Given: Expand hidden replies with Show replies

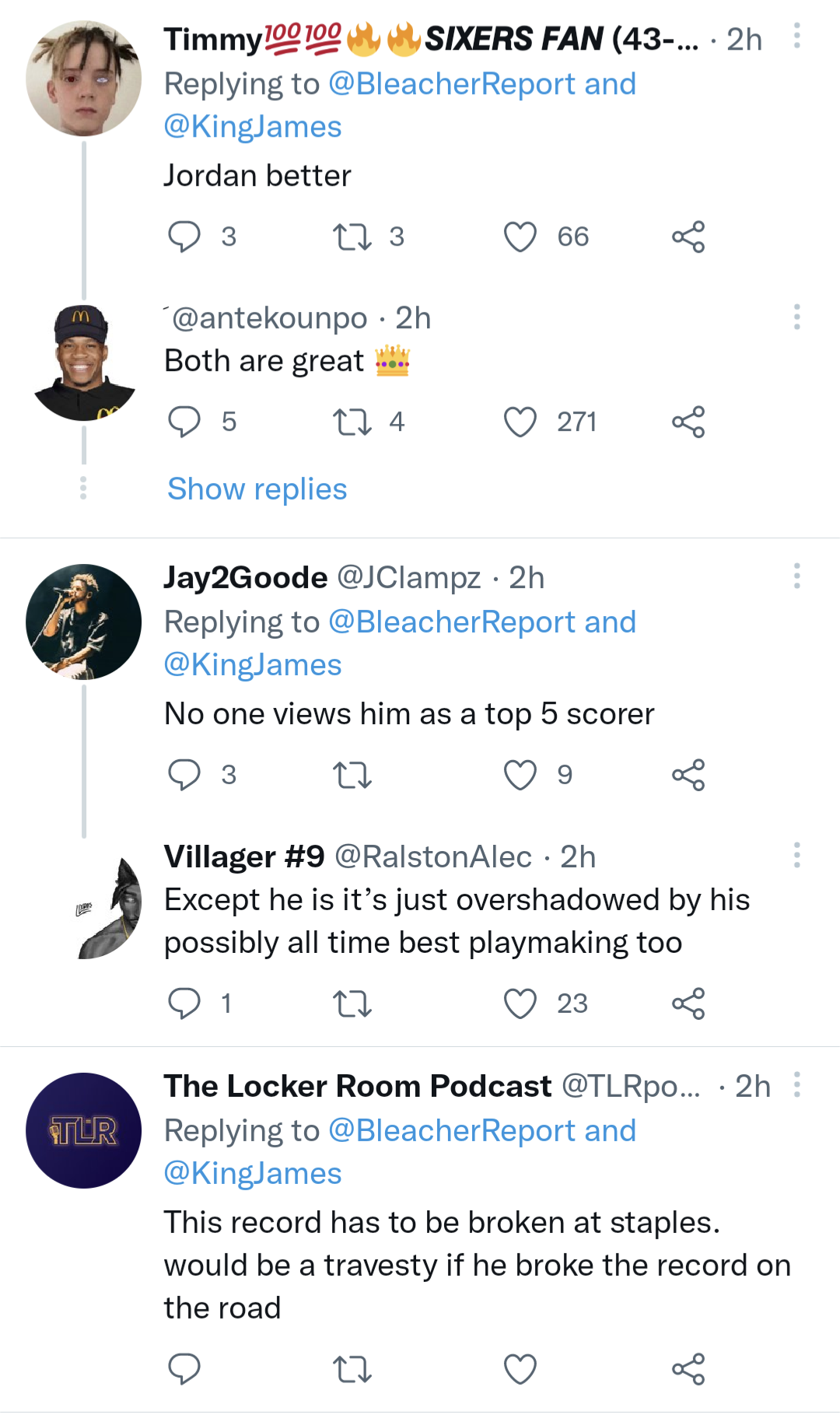Looking at the screenshot, I should 257,489.
